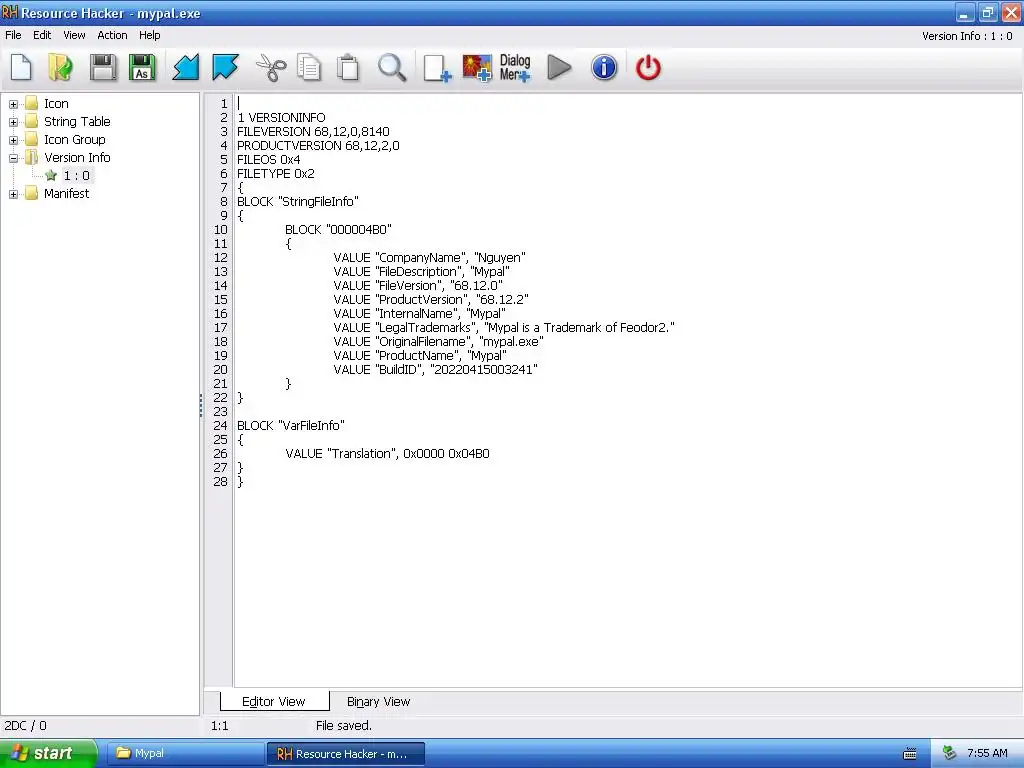Click the 1 VERSIONINFO line
The height and width of the screenshot is (768, 1024).
(281, 118)
